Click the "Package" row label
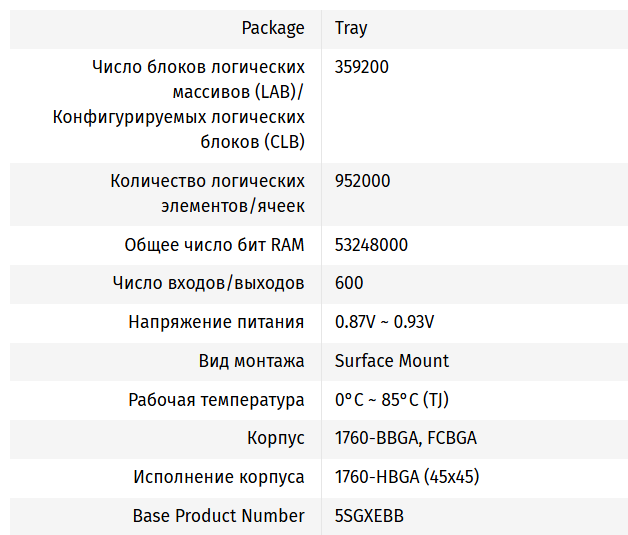 click(273, 28)
